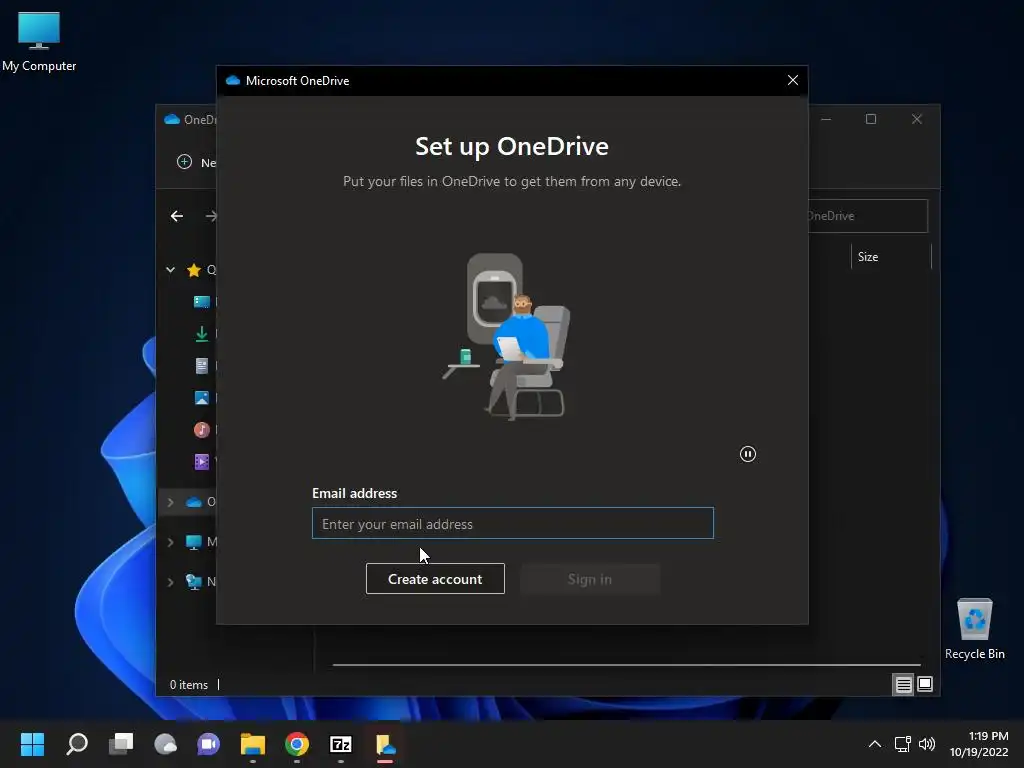Image resolution: width=1024 pixels, height=768 pixels.
Task: Collapse the Quick access tree node
Action: [x=170, y=270]
